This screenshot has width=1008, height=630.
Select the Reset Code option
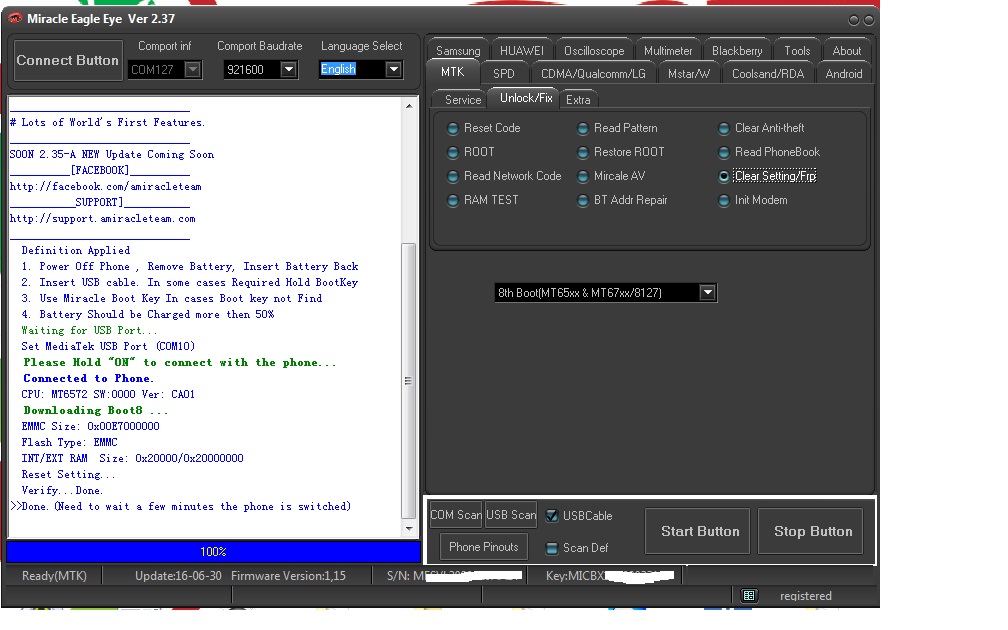click(x=483, y=128)
